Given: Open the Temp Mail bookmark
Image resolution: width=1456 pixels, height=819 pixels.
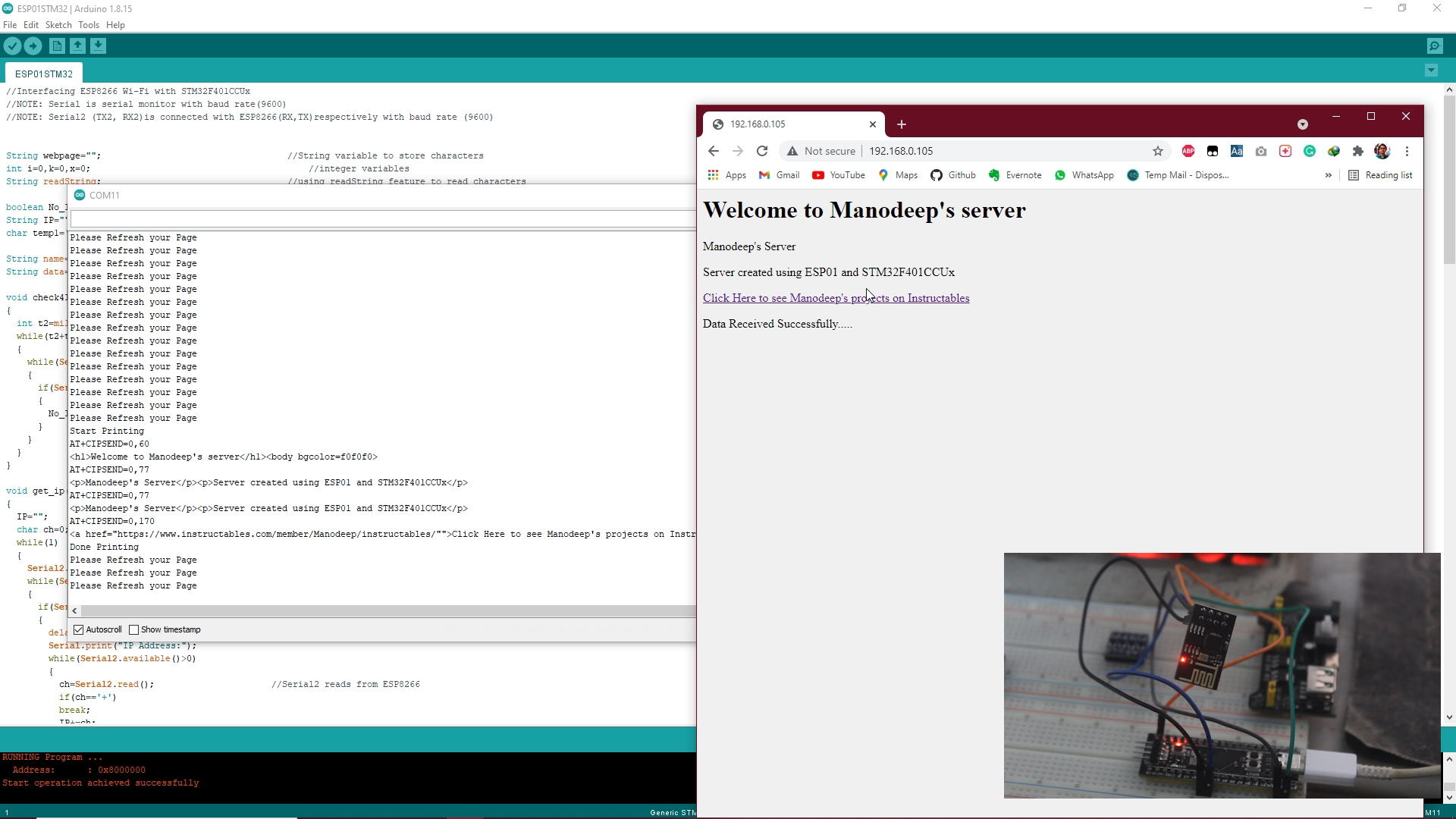Looking at the screenshot, I should (x=1178, y=175).
